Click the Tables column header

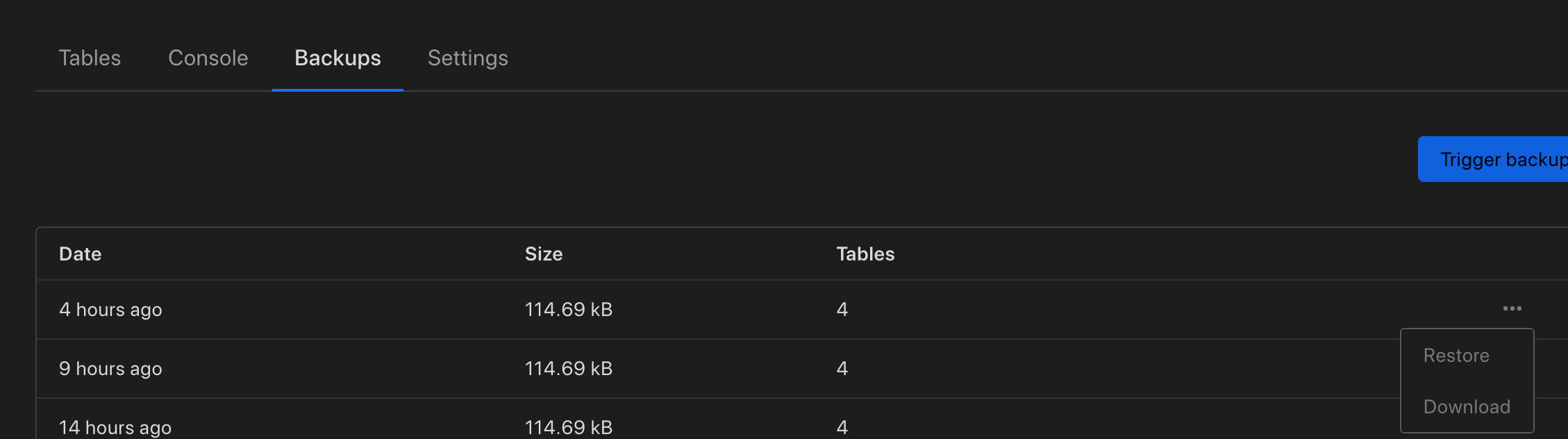(865, 254)
